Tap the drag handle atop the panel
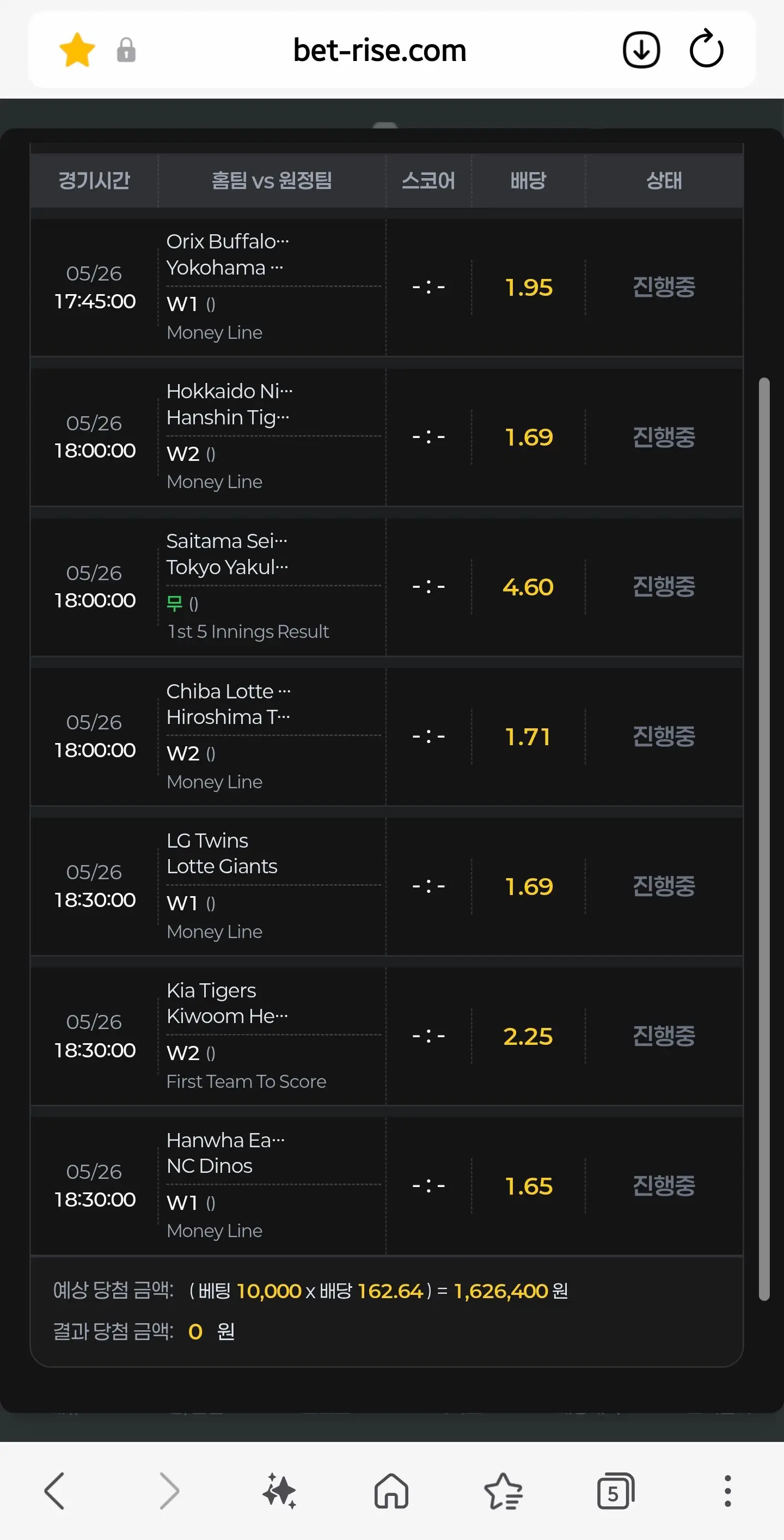This screenshot has width=784, height=1540. pyautogui.click(x=385, y=125)
